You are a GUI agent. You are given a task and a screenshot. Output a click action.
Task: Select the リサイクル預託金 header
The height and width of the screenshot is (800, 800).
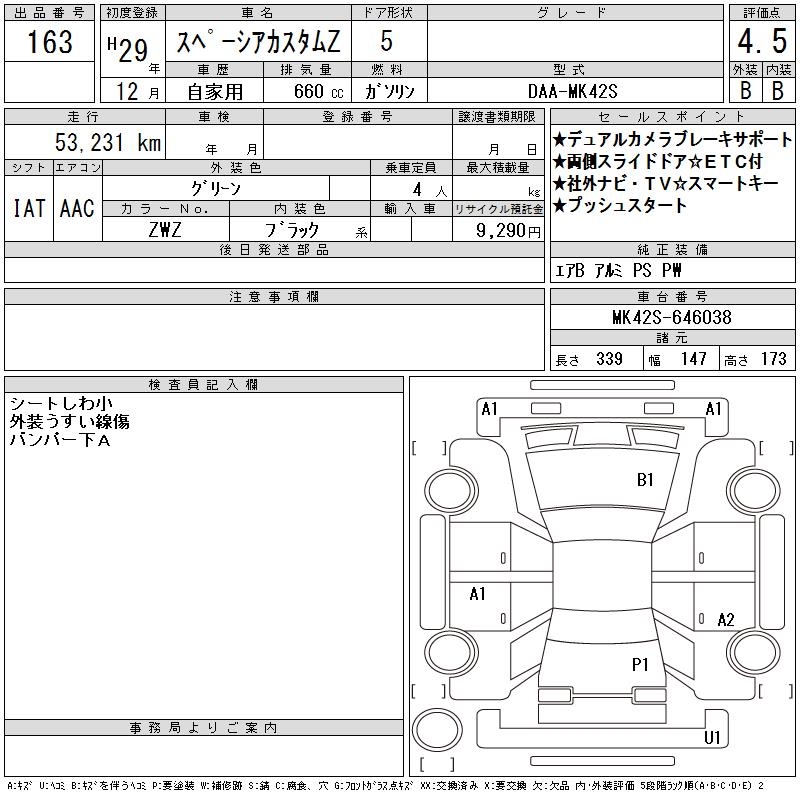[x=498, y=209]
